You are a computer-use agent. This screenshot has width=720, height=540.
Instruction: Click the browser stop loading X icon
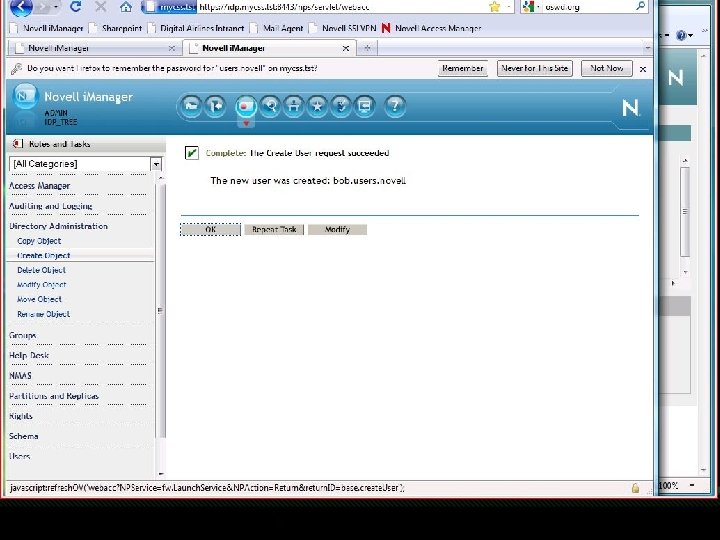(x=101, y=6)
